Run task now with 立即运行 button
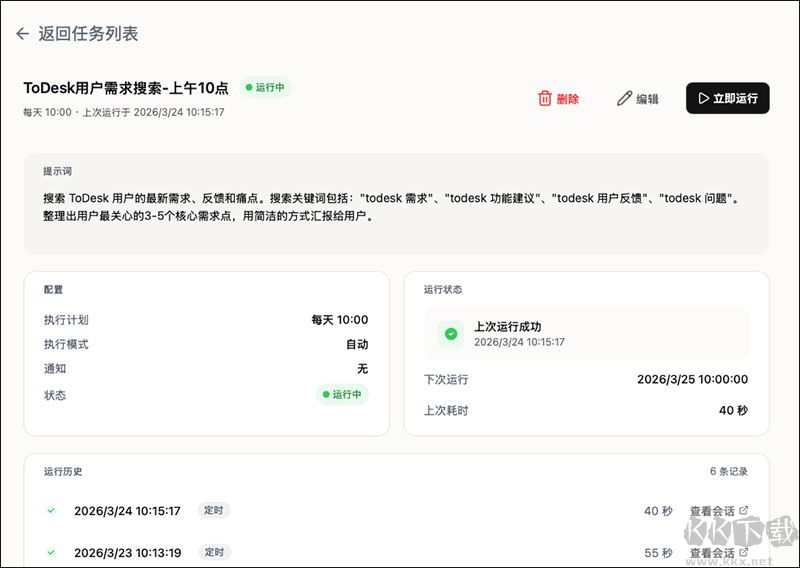Screen dimensions: 800x568 point(728,98)
